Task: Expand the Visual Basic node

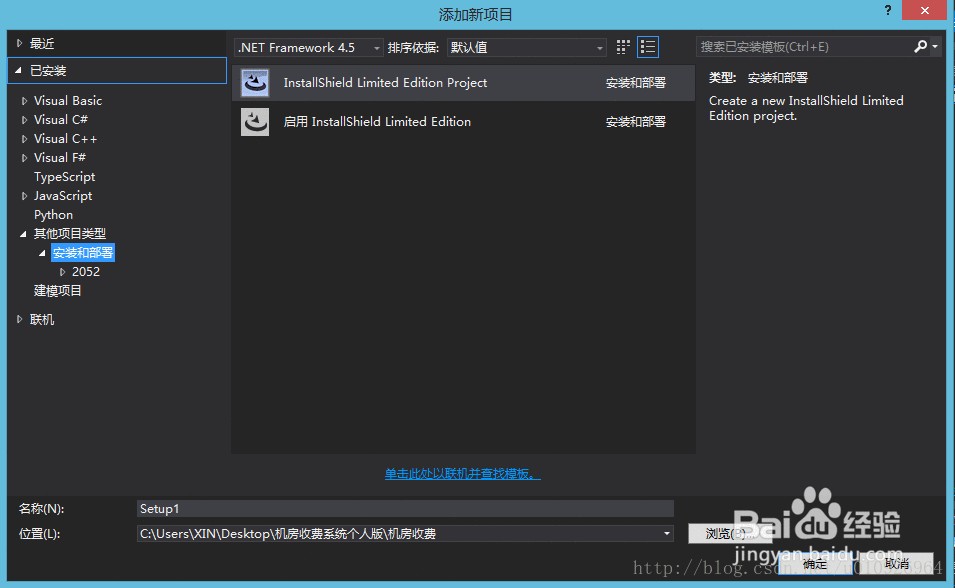Action: 24,101
